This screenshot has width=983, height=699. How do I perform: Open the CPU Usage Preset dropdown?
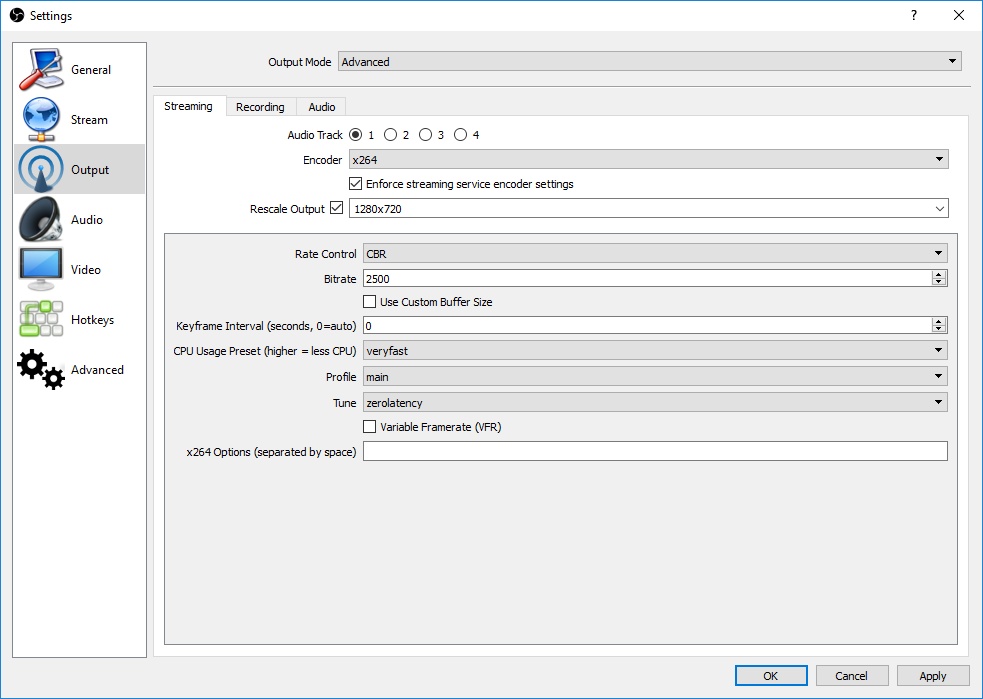[655, 350]
